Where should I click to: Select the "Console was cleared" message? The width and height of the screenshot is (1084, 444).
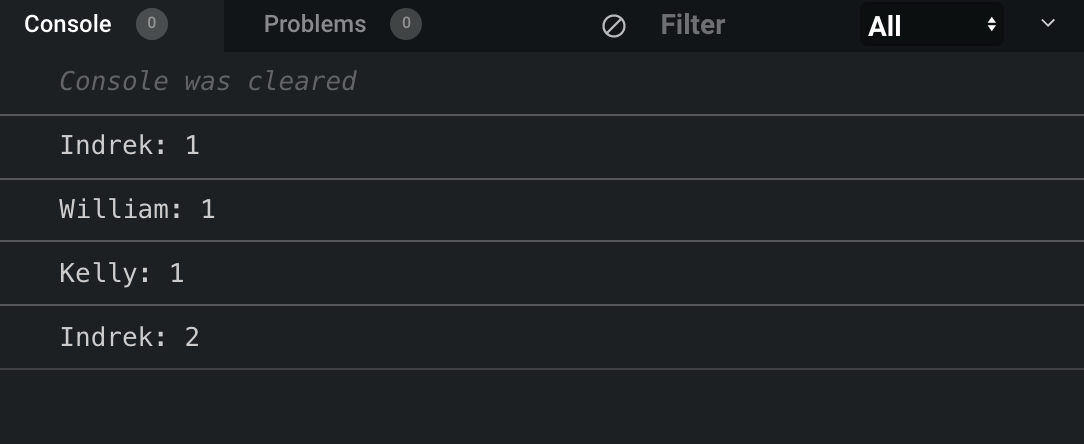tap(208, 81)
